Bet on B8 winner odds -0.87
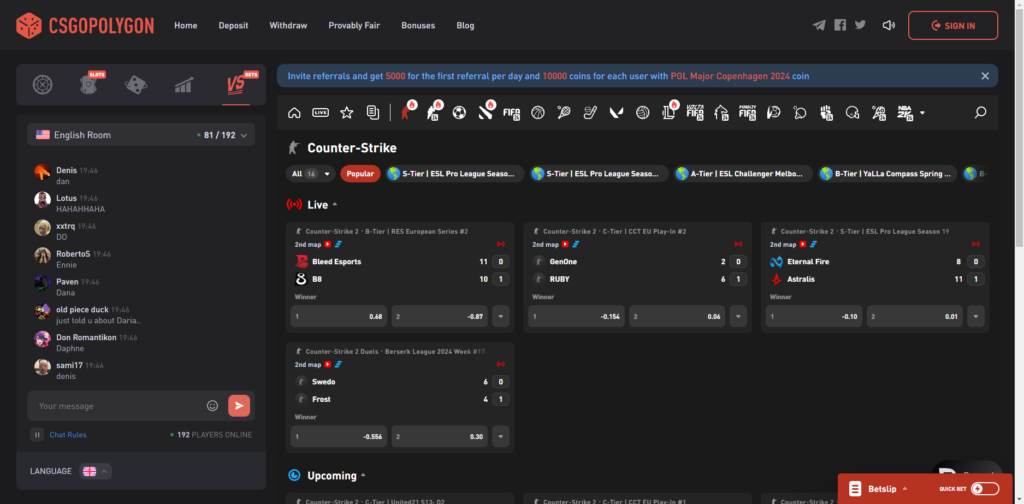1024x504 pixels. point(440,316)
